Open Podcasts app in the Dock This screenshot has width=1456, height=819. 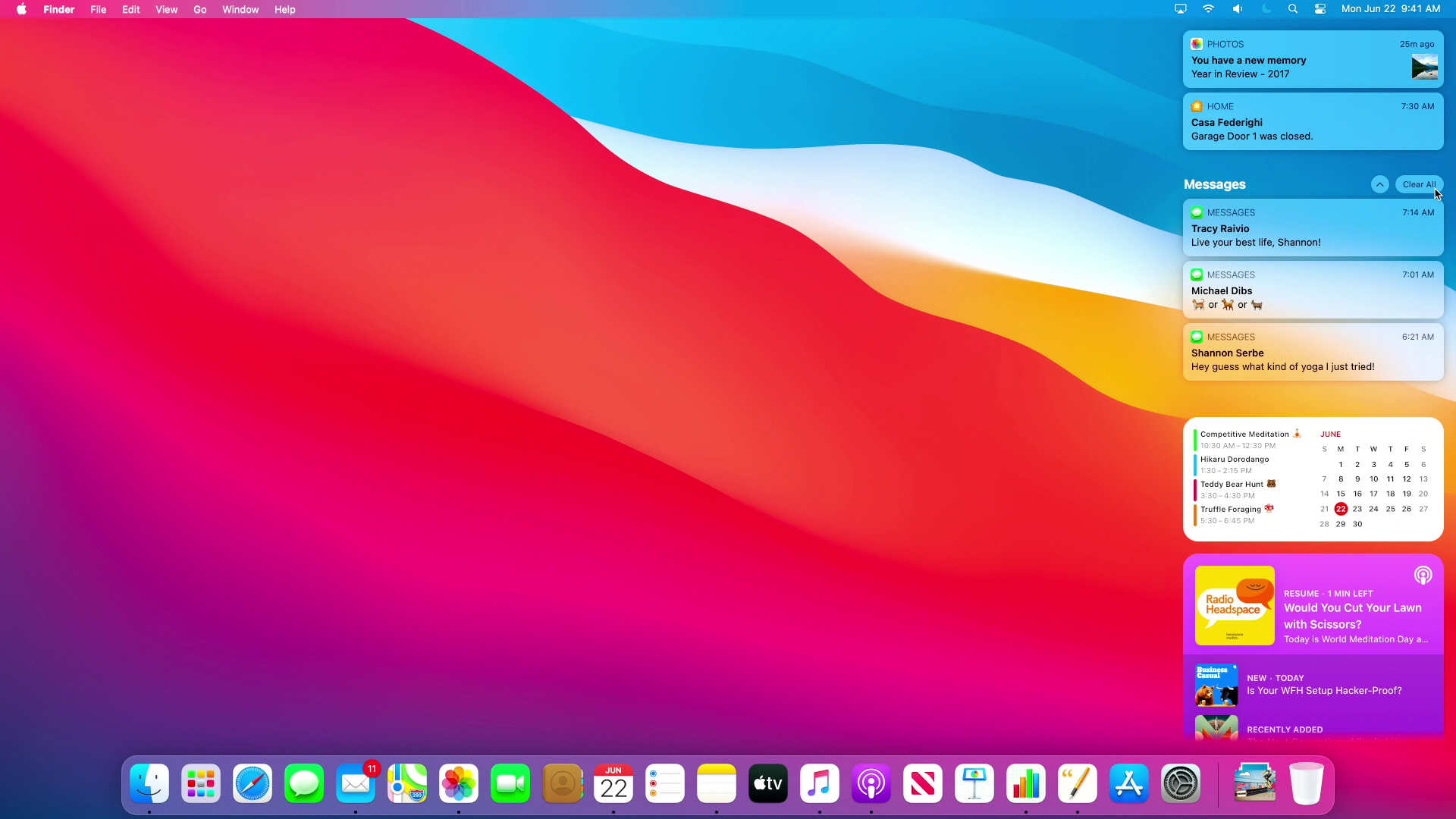coord(871,783)
